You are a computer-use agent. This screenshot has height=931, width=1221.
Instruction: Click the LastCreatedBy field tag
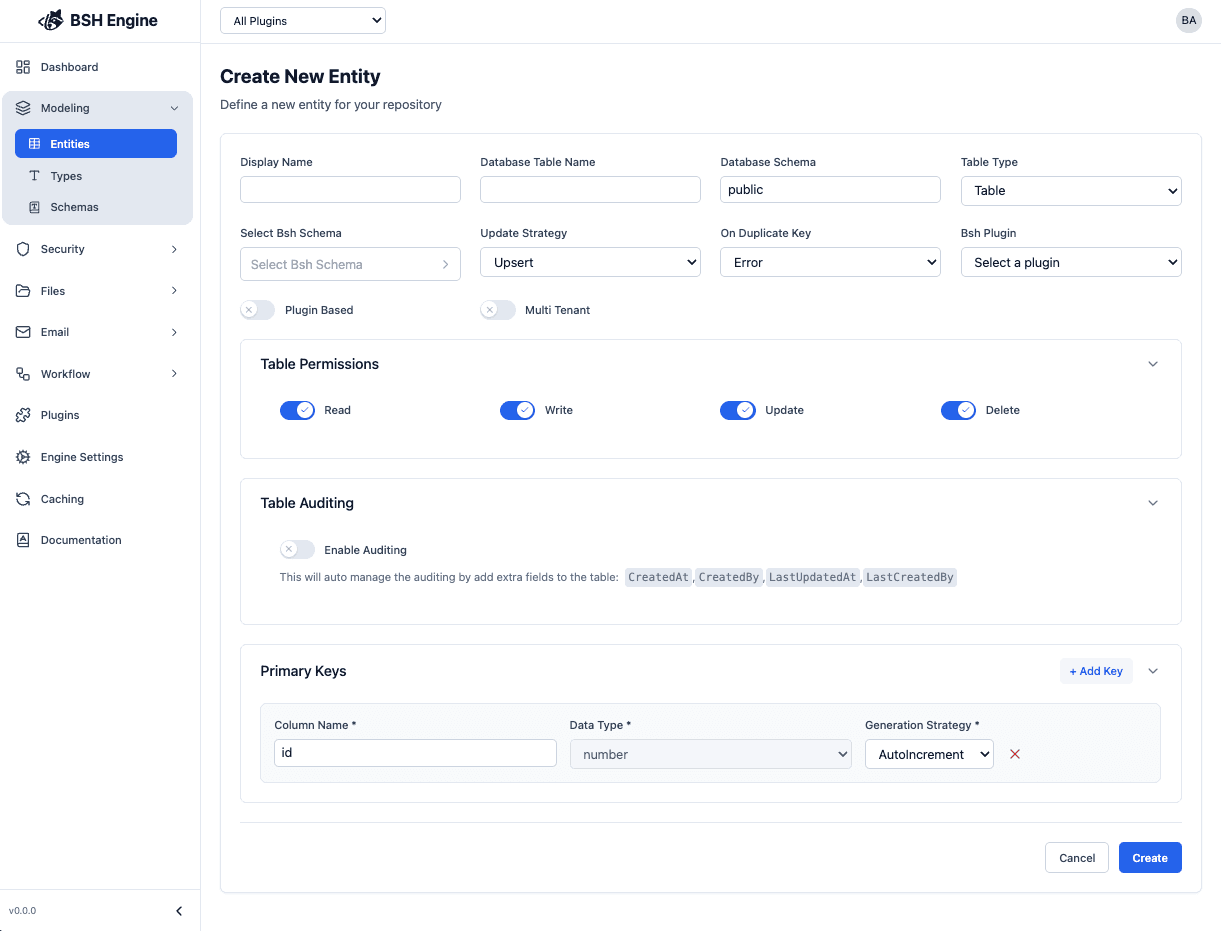(910, 577)
